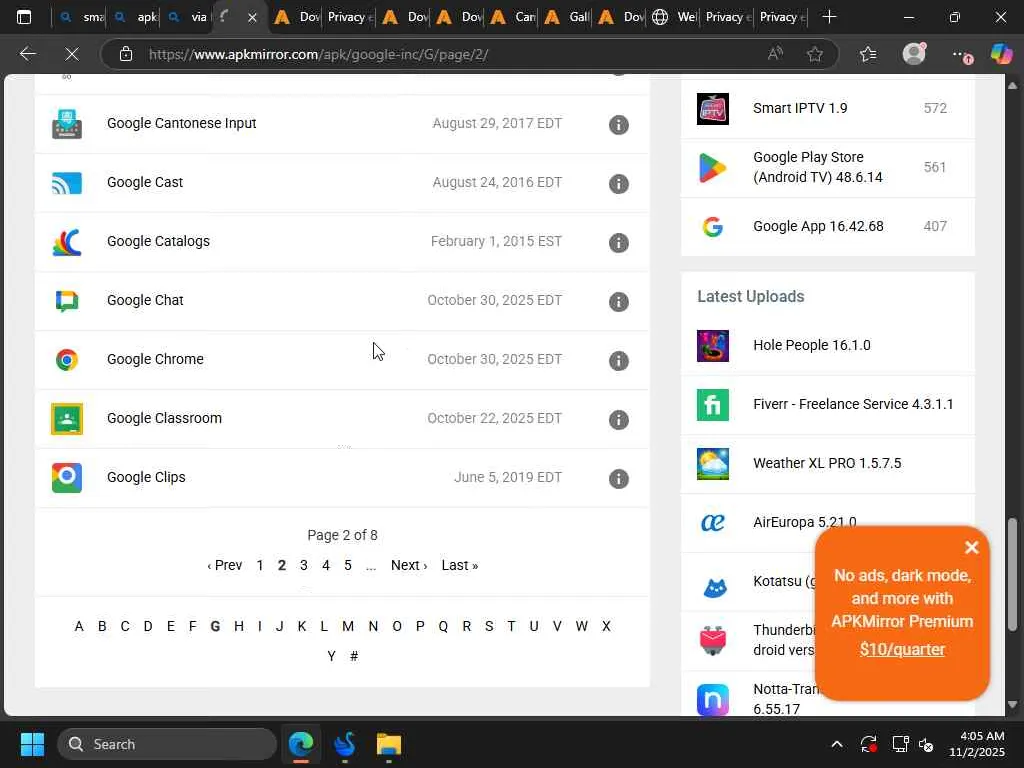Click the Google Chat app icon

[x=67, y=301]
